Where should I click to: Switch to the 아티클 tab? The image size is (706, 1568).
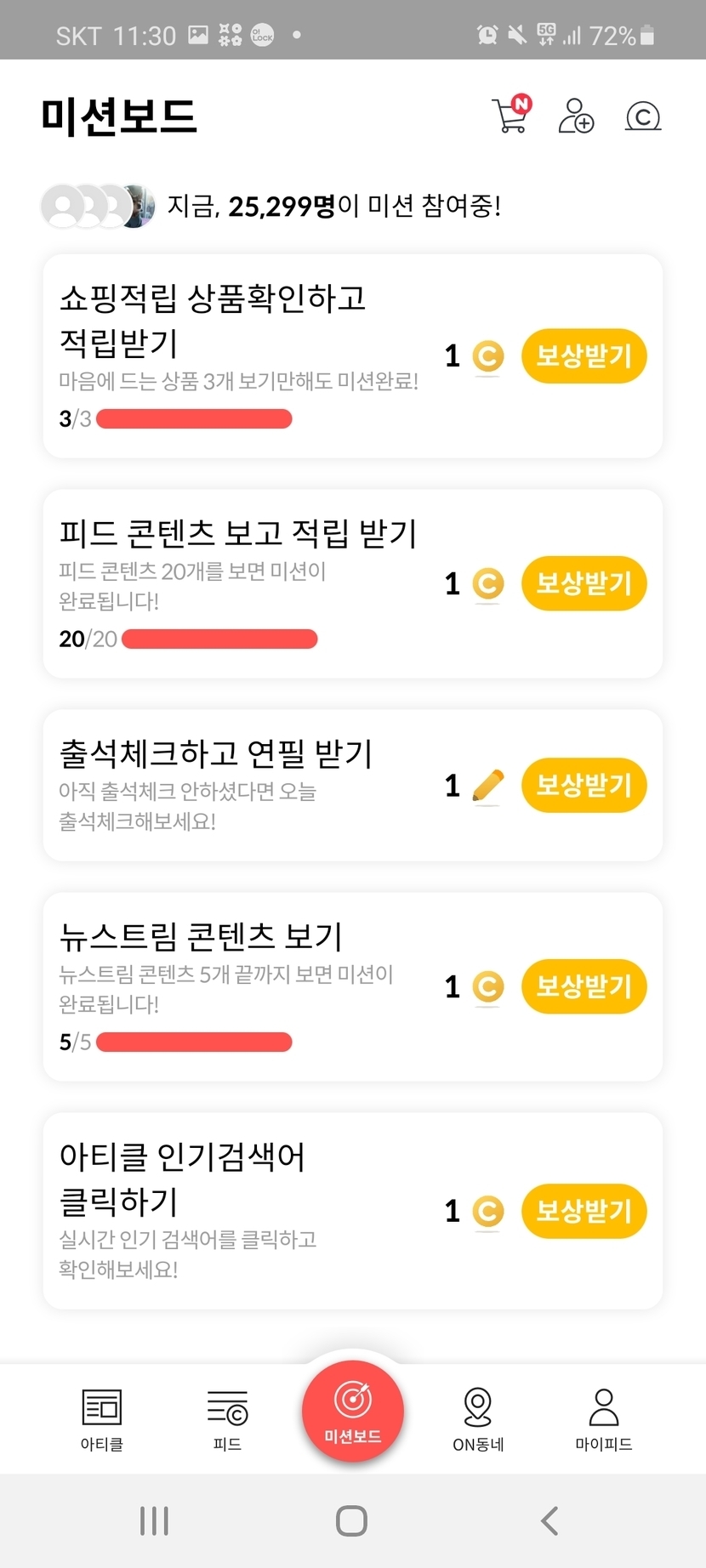102,1419
